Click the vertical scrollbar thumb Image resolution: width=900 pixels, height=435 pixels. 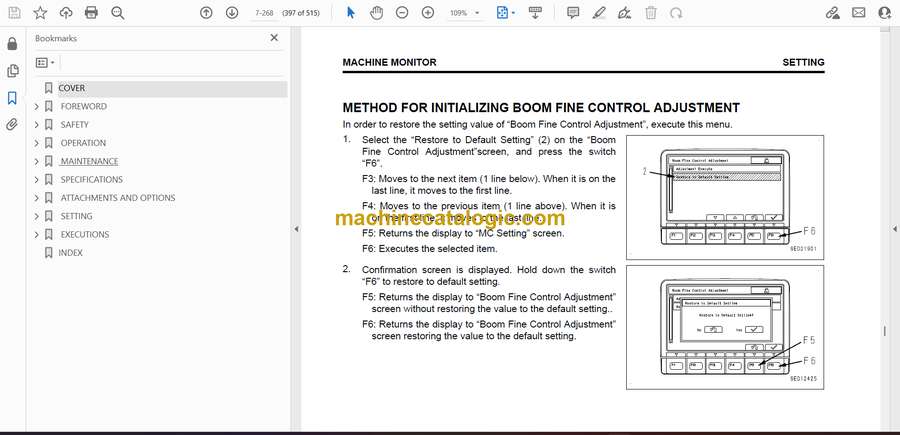tap(885, 331)
